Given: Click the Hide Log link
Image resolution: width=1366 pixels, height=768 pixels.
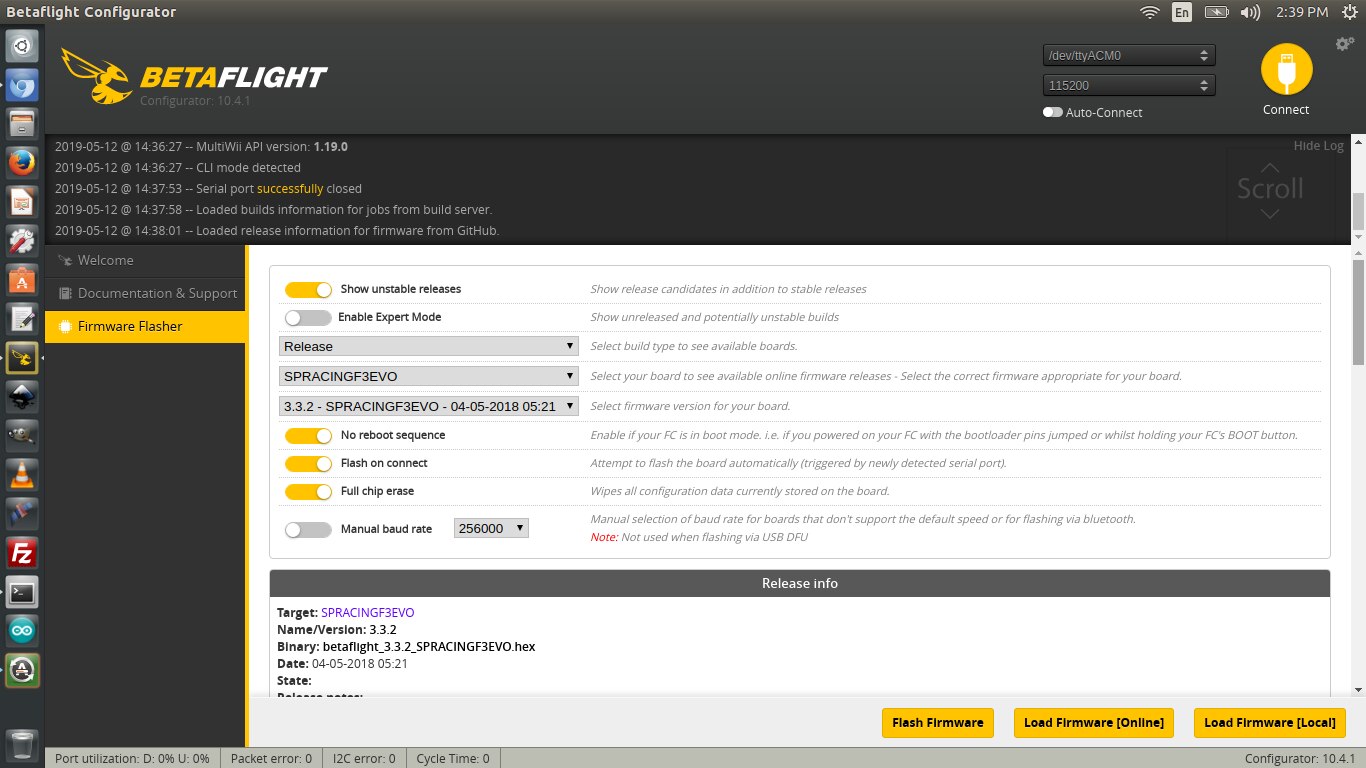Looking at the screenshot, I should point(1319,146).
